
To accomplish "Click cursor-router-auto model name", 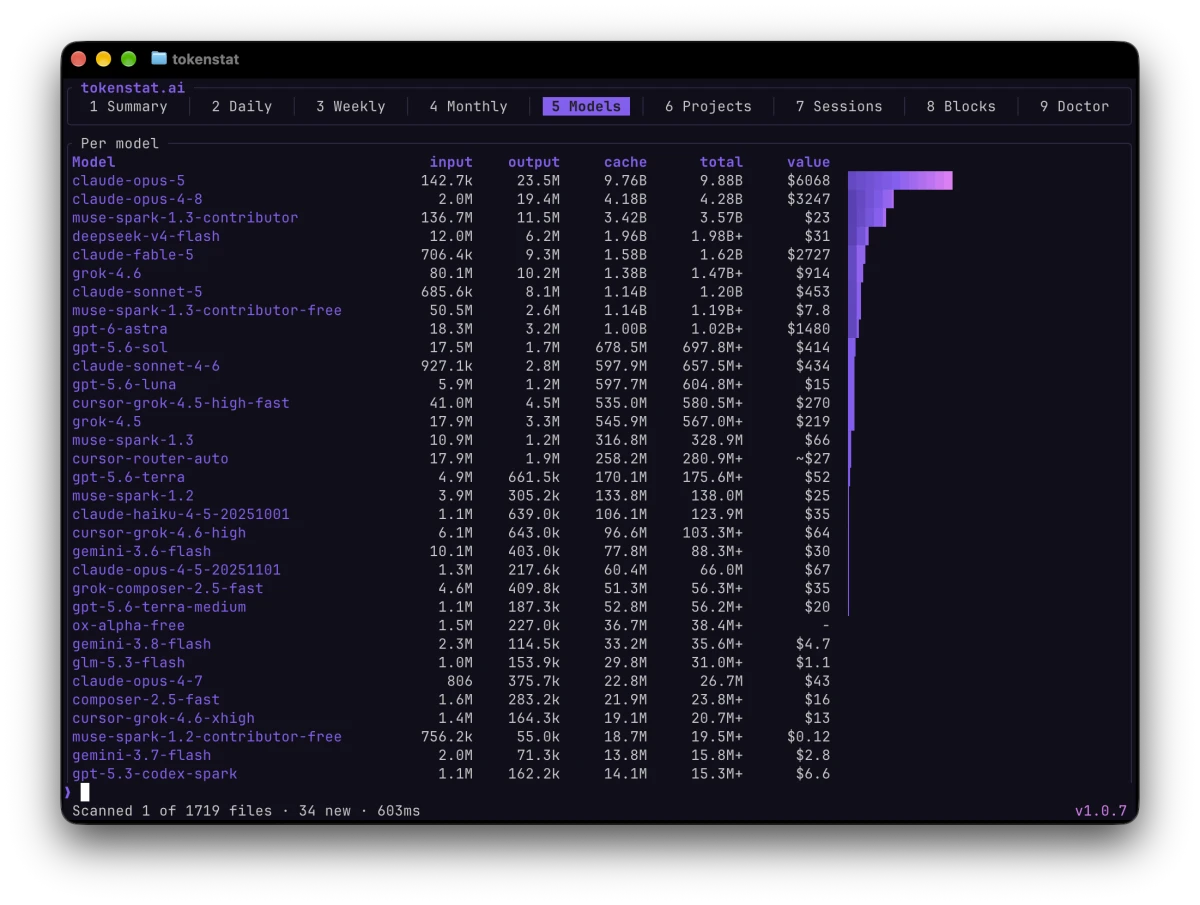I will [x=150, y=458].
